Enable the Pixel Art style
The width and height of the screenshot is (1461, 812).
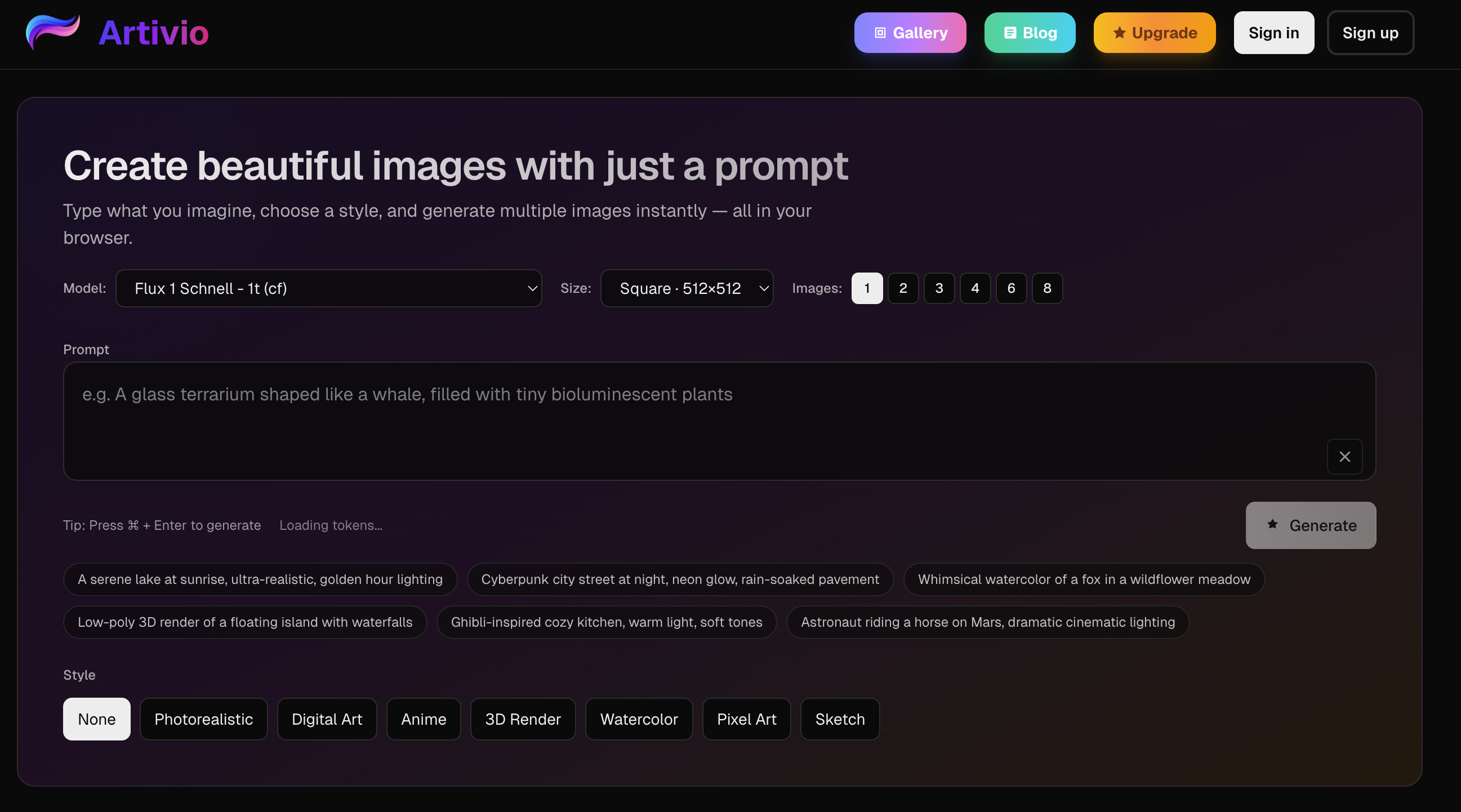click(x=746, y=719)
